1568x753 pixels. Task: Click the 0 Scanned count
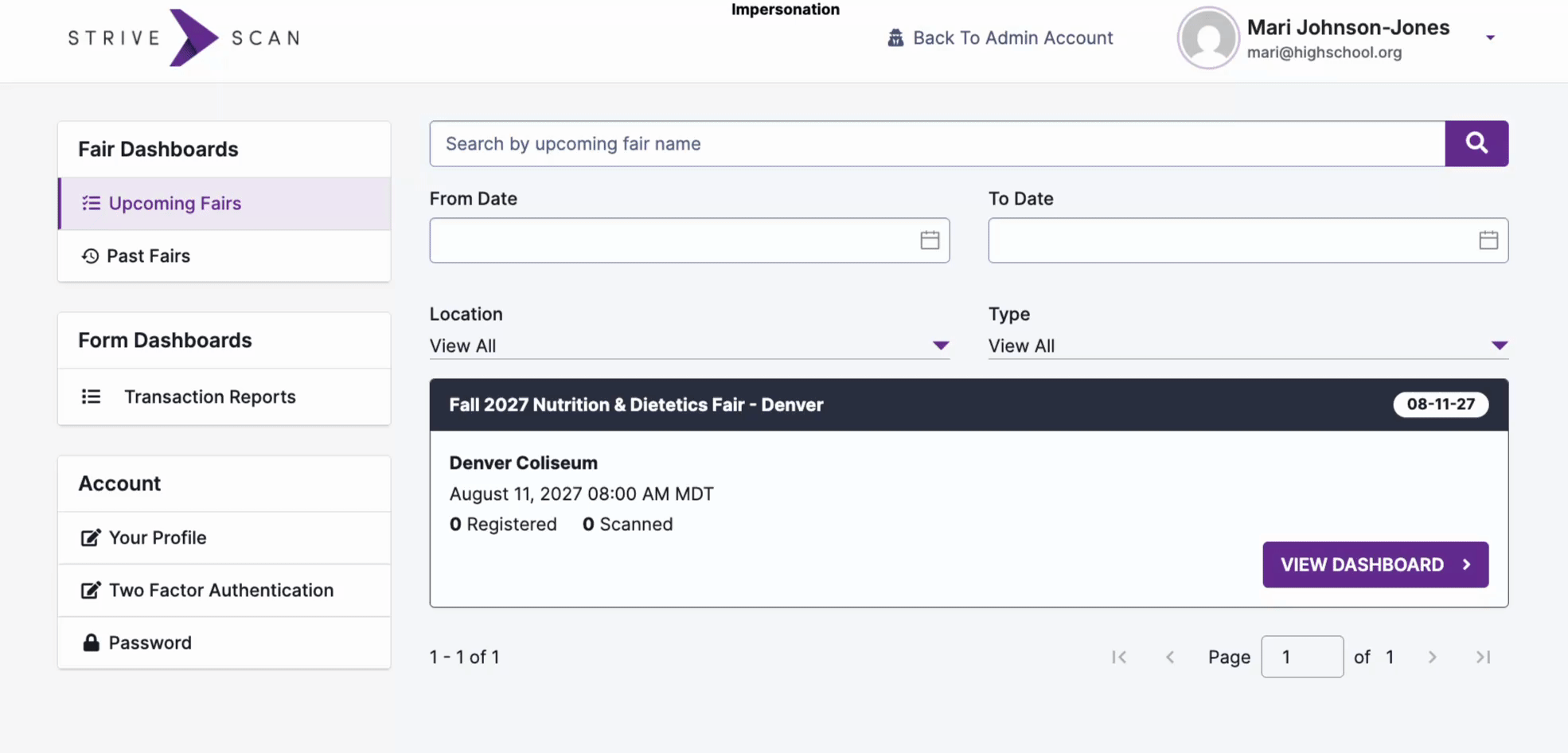tap(628, 524)
